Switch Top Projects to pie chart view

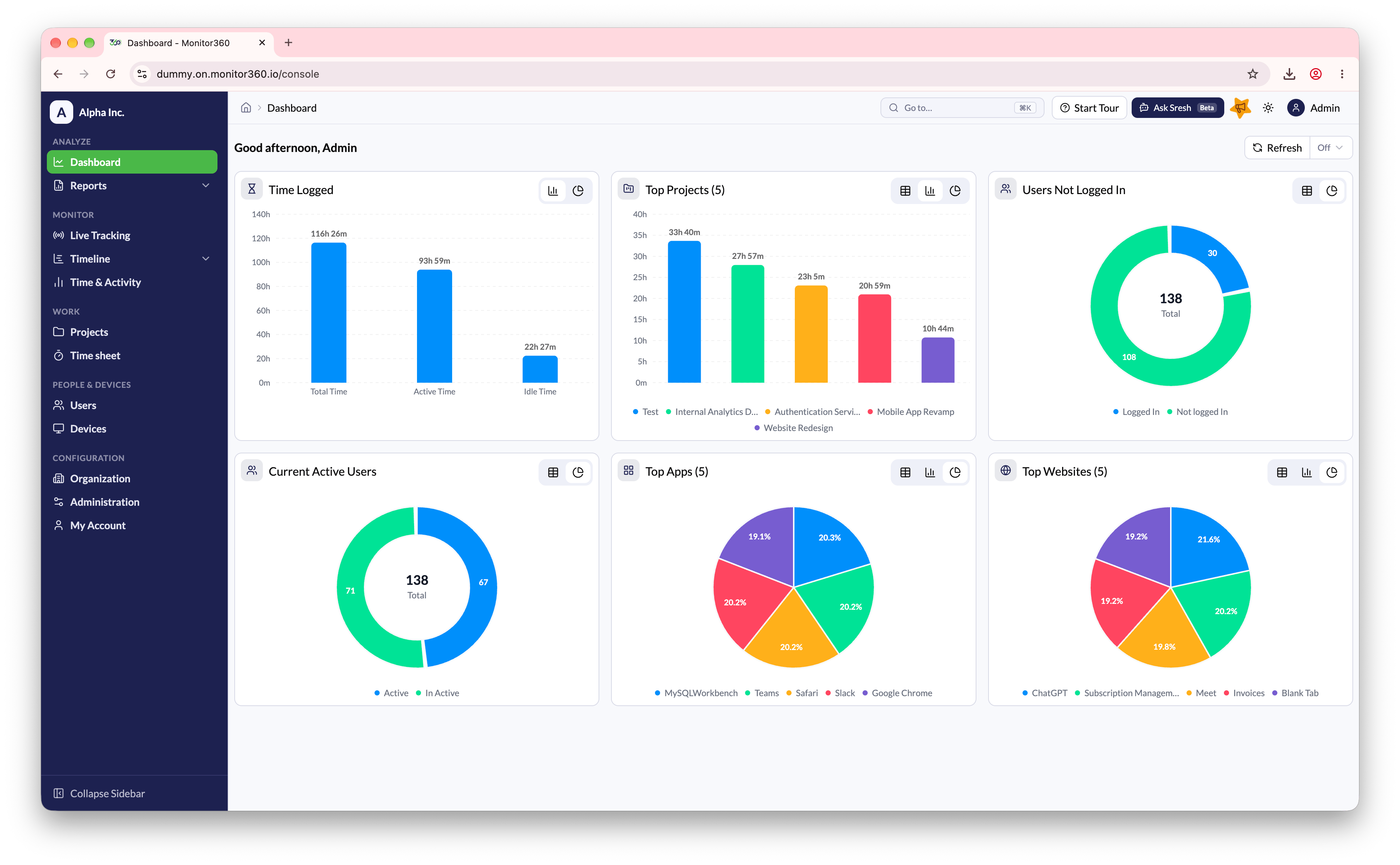[x=954, y=190]
